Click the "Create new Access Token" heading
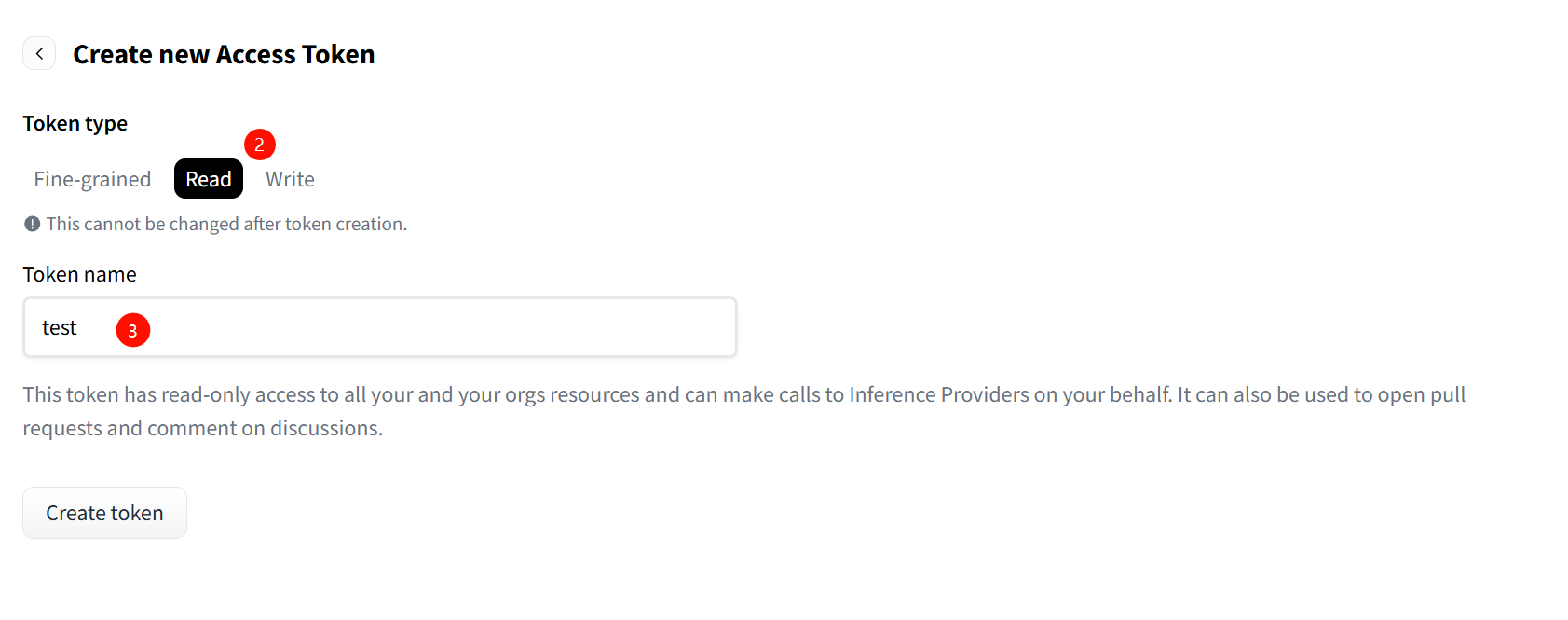The width and height of the screenshot is (1568, 620). (x=224, y=54)
